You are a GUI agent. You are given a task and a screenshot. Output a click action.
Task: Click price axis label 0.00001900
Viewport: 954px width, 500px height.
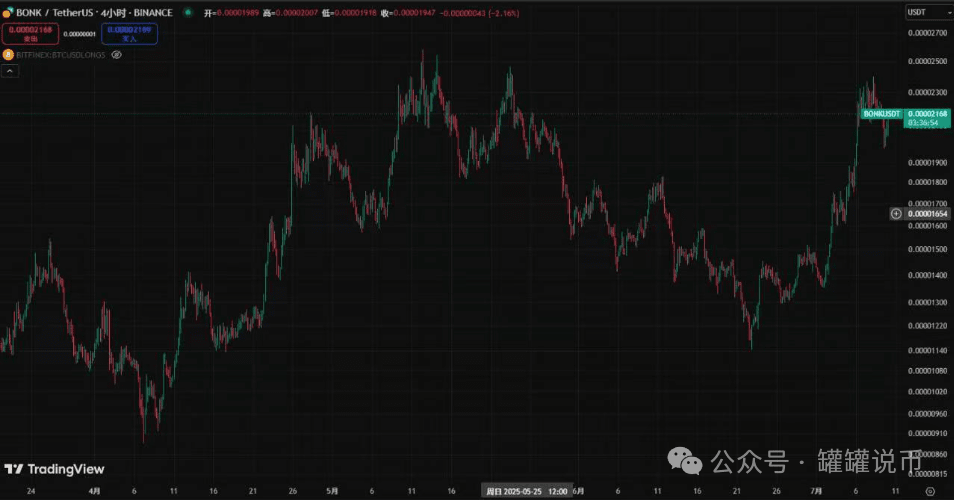tap(928, 162)
